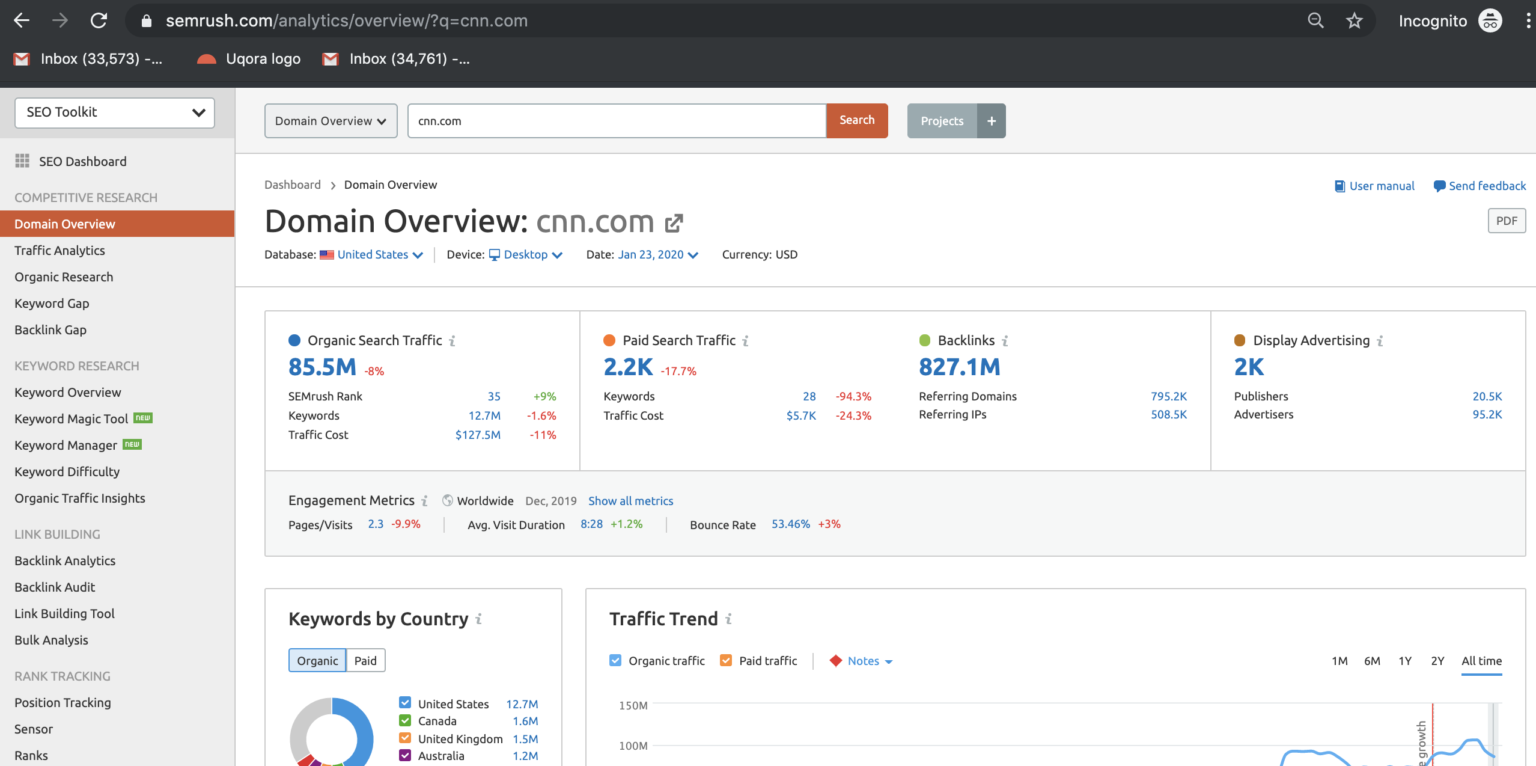Export the report using the PDF button
The height and width of the screenshot is (766, 1536).
click(1506, 220)
